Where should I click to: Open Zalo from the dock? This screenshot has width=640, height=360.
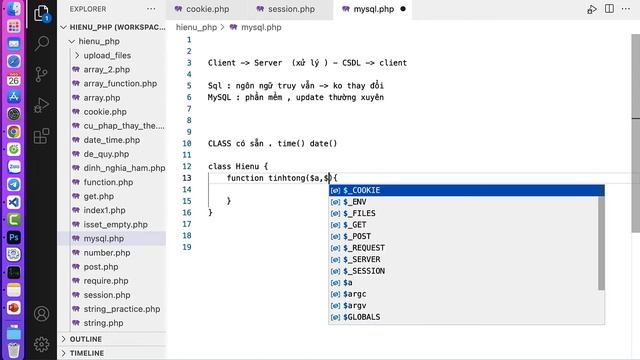click(13, 167)
